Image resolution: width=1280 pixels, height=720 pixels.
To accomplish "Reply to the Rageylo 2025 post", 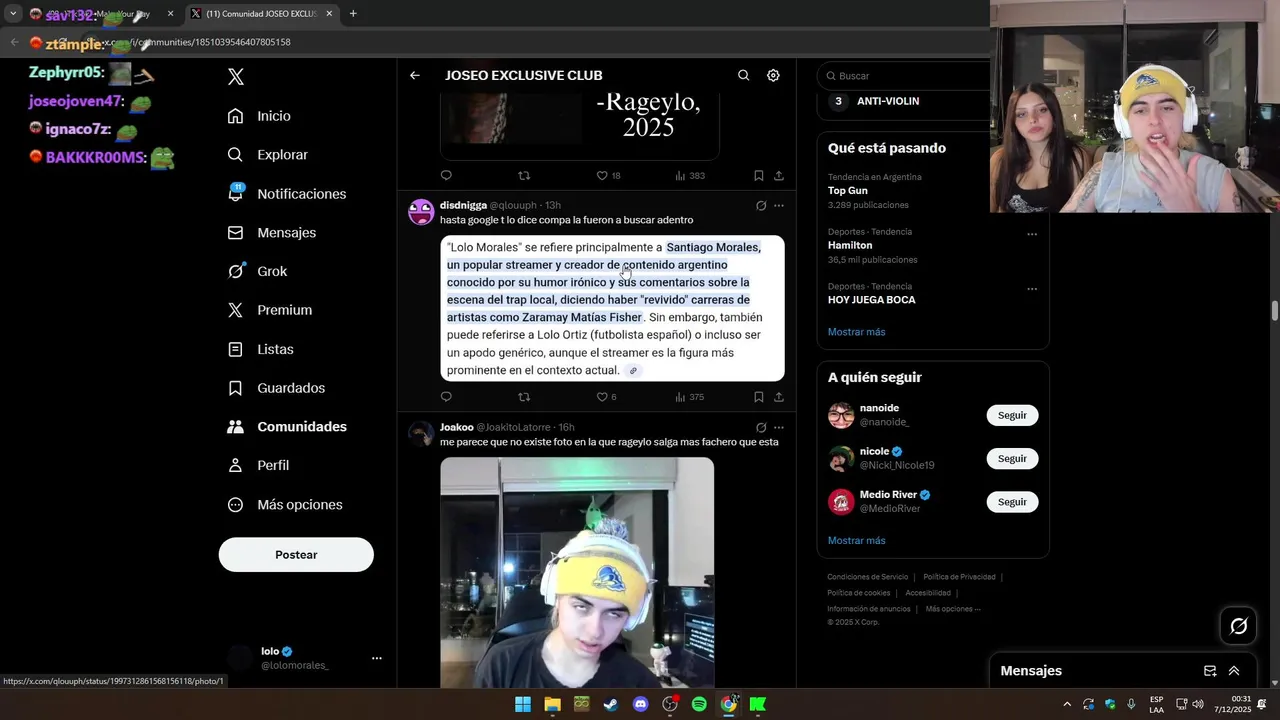I will click(x=446, y=175).
